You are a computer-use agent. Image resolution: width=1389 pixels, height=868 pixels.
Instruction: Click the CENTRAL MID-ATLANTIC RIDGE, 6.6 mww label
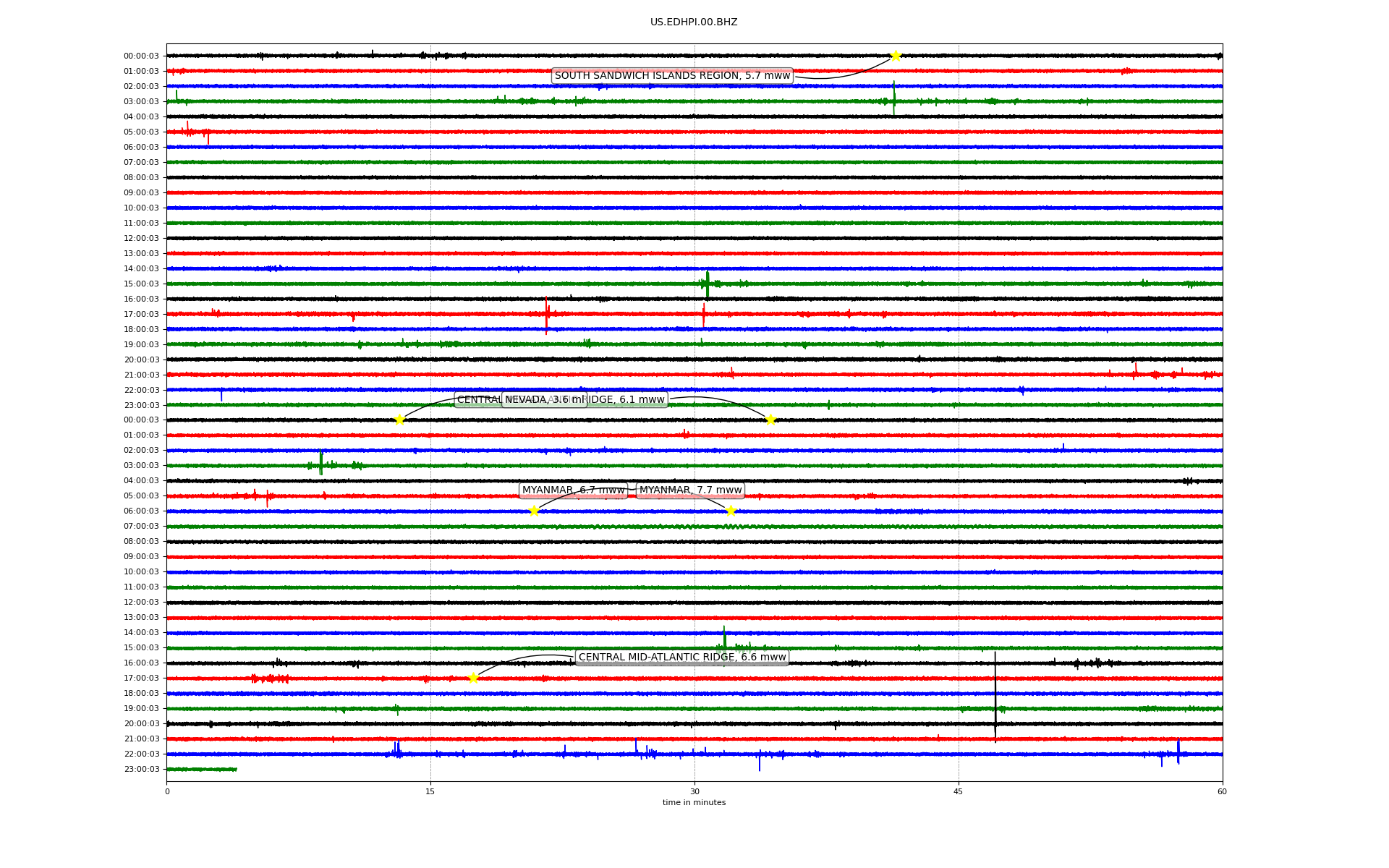point(682,658)
